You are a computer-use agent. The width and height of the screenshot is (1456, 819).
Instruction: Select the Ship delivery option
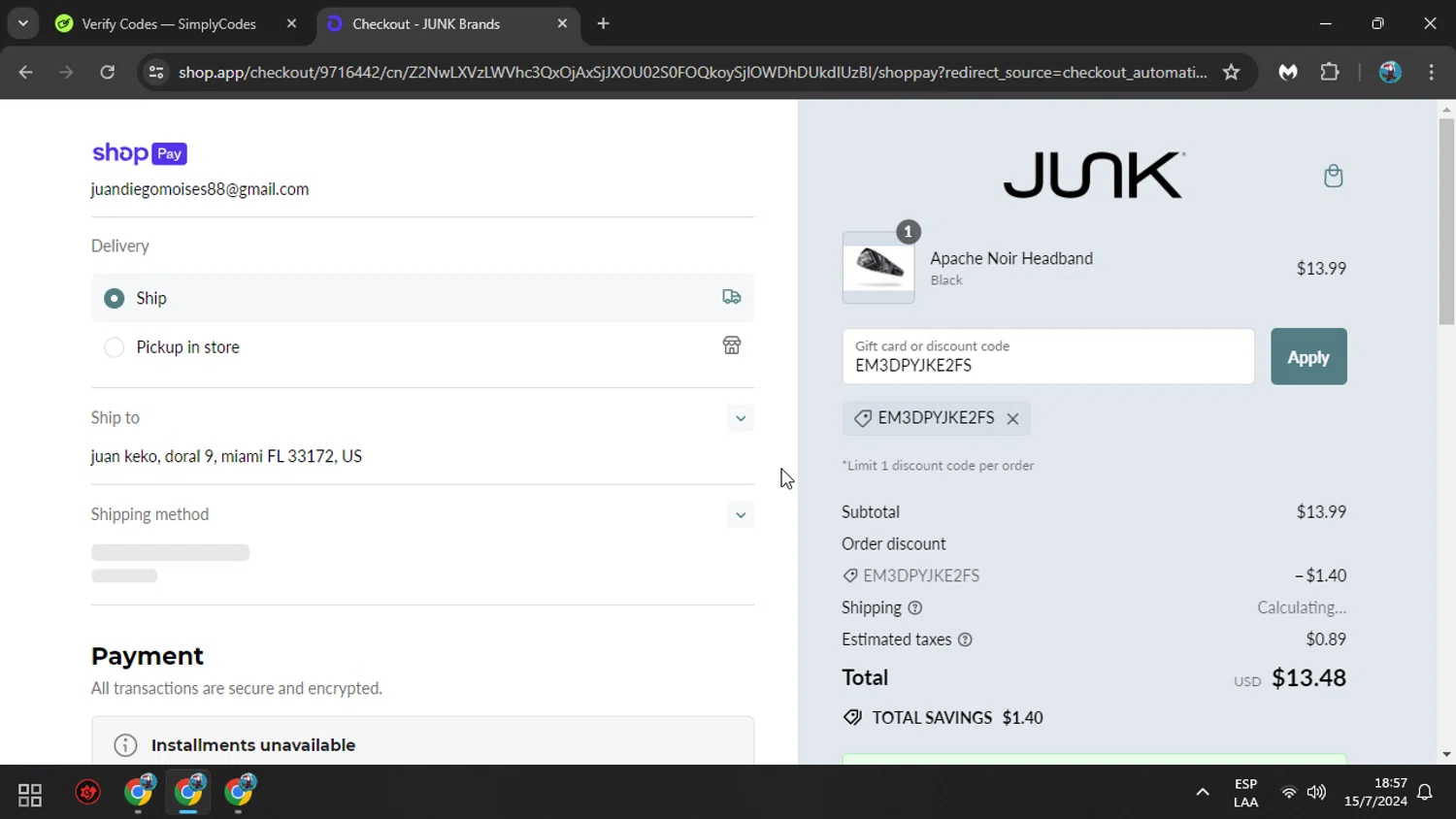tap(115, 298)
